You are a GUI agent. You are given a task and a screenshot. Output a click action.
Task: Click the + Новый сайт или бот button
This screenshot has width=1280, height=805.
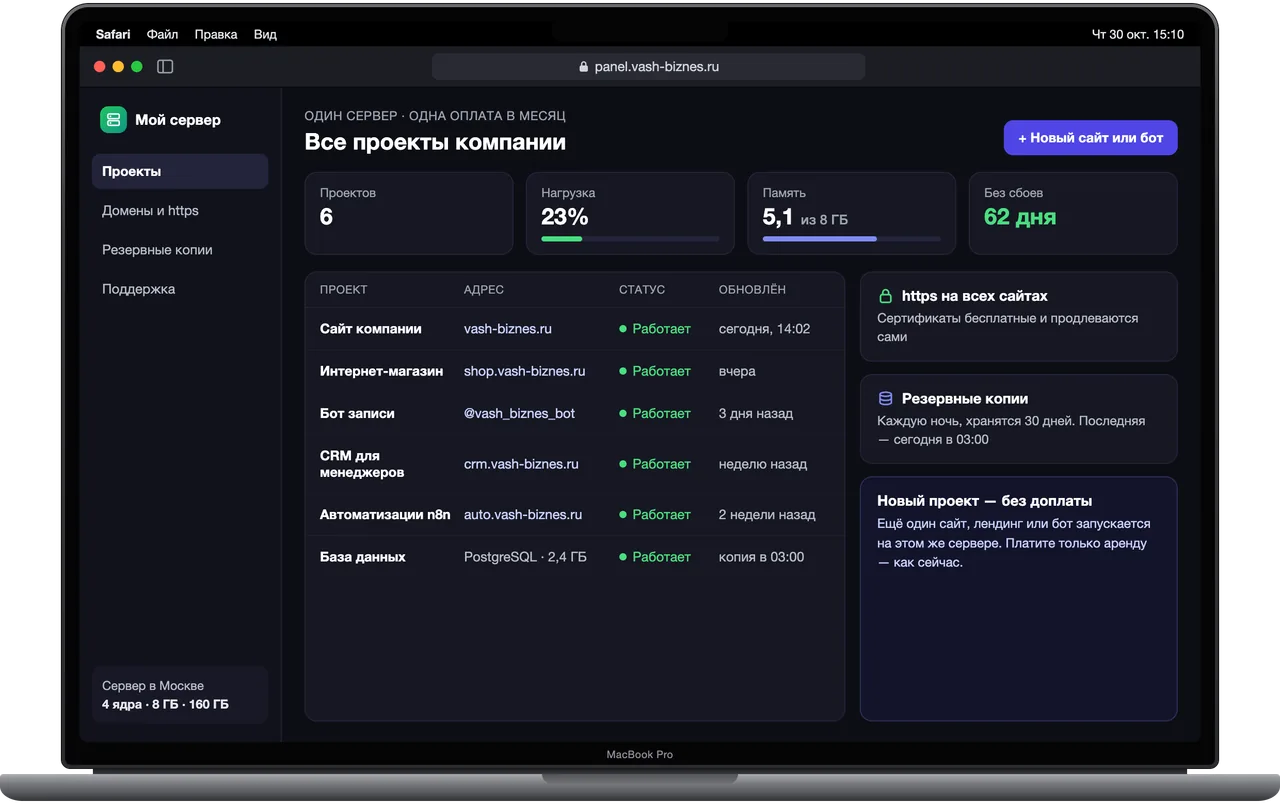(x=1091, y=138)
